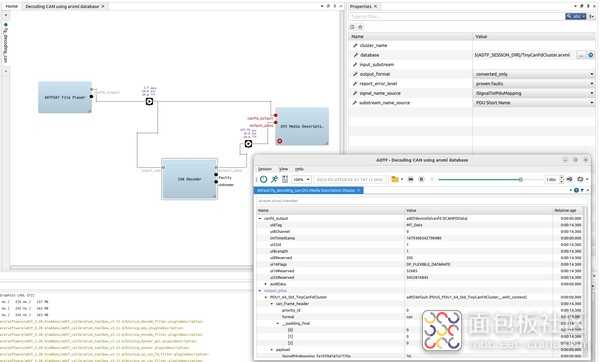
Task: Click the sample stream icon near the DDL block
Action: (248, 143)
